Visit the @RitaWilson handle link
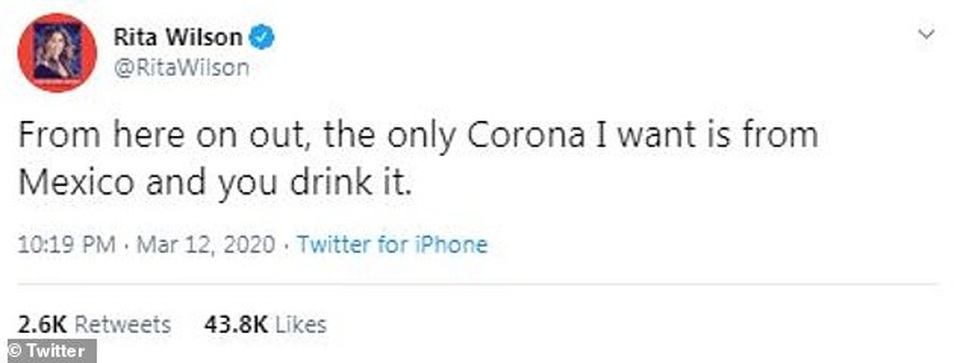The width and height of the screenshot is (960, 363). click(181, 67)
